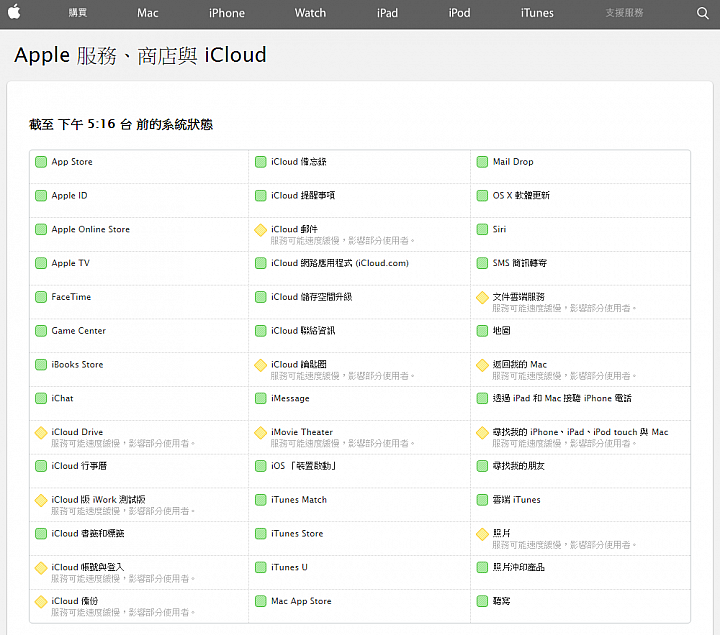Image resolution: width=720 pixels, height=635 pixels.
Task: Select the iMessage label
Action: pyautogui.click(x=290, y=399)
